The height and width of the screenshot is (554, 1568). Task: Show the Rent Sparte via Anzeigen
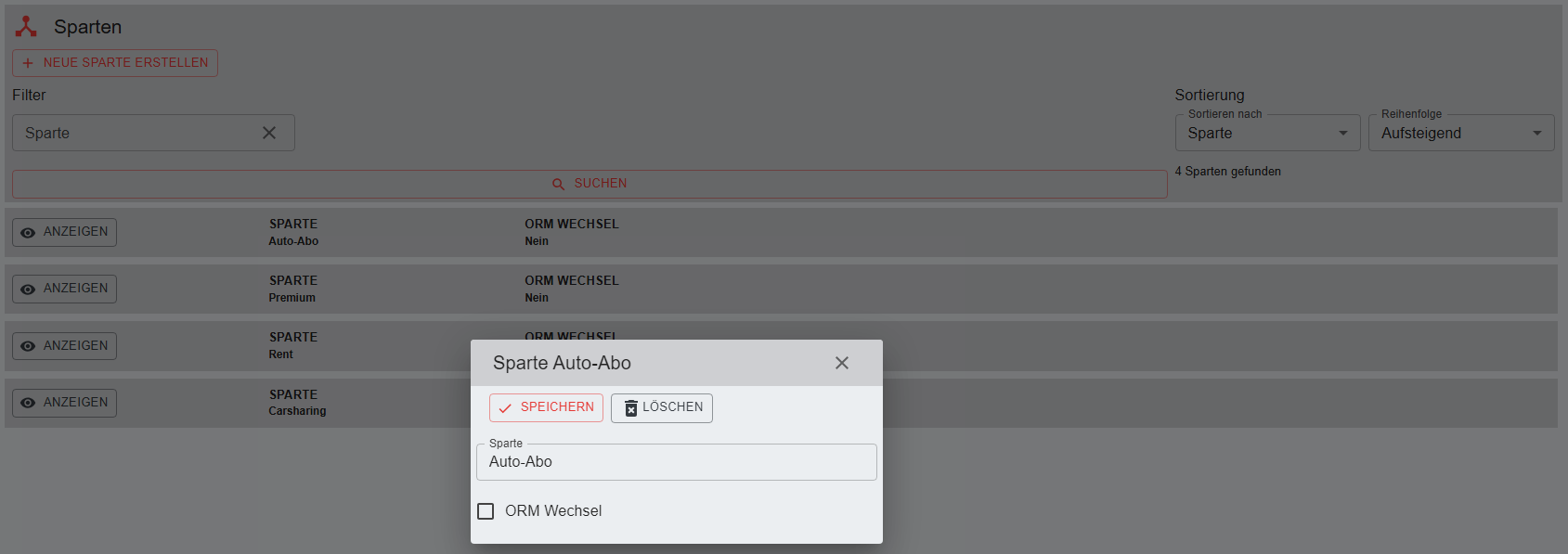click(x=64, y=346)
